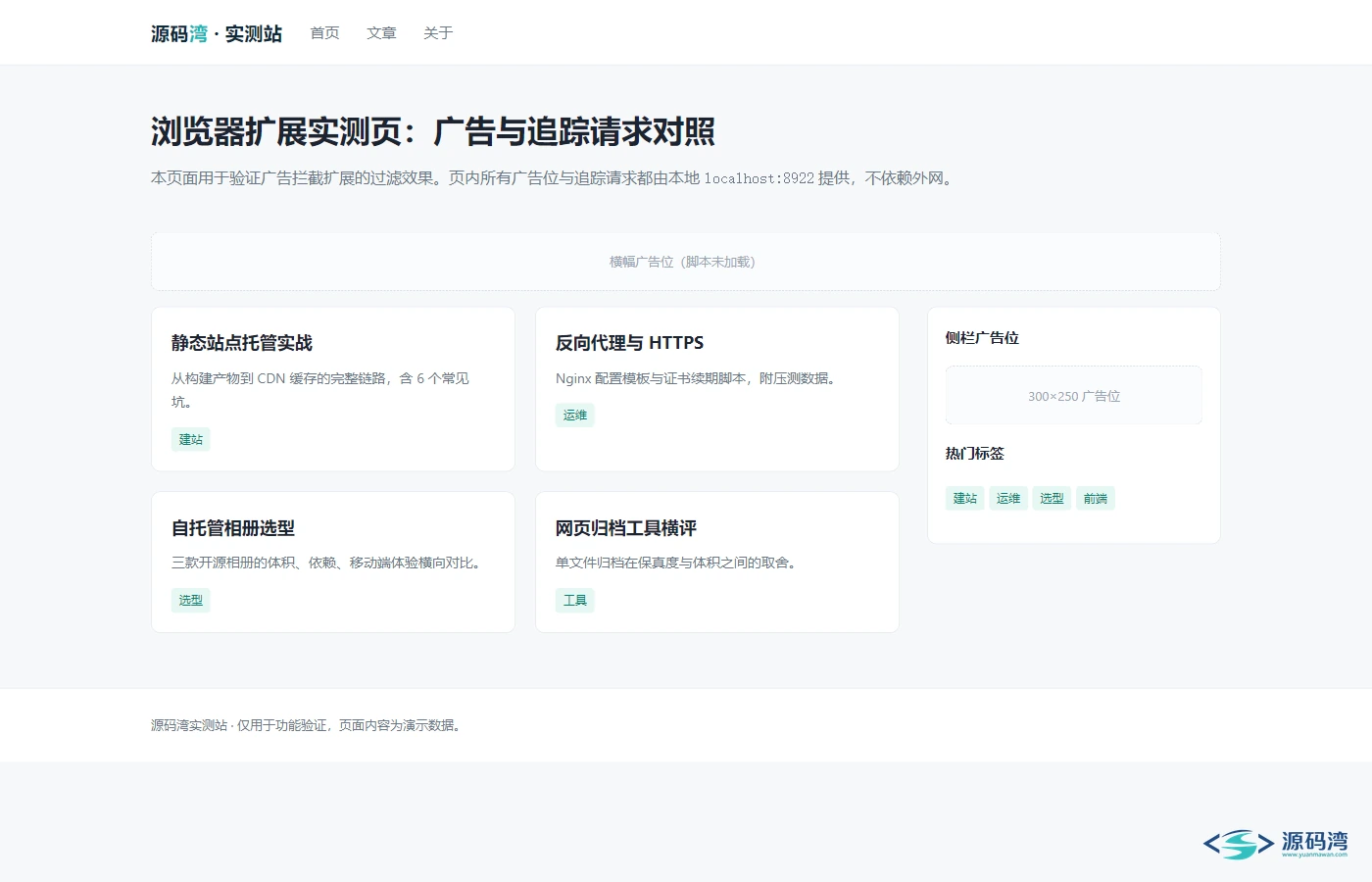Click the 横幅广告位 banner placeholder
1372x882 pixels.
coord(686,262)
